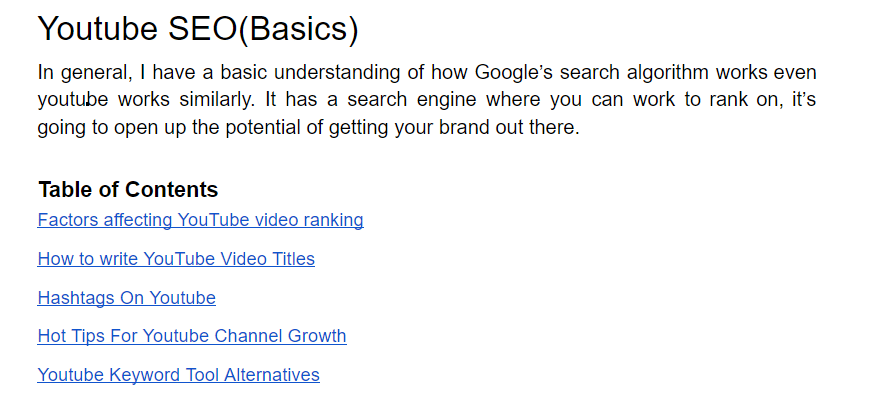Click the Youtube SEO(Basics) title heading
880x395 pixels.
(198, 29)
